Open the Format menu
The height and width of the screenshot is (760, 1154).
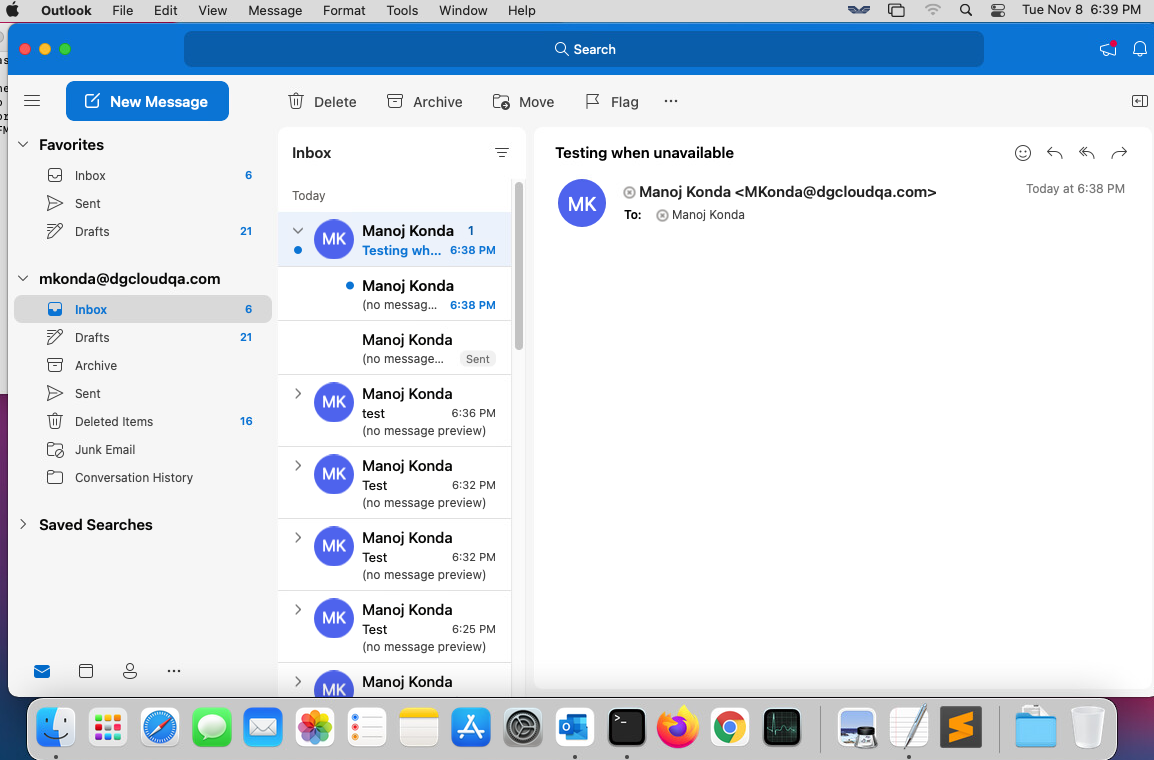[343, 11]
